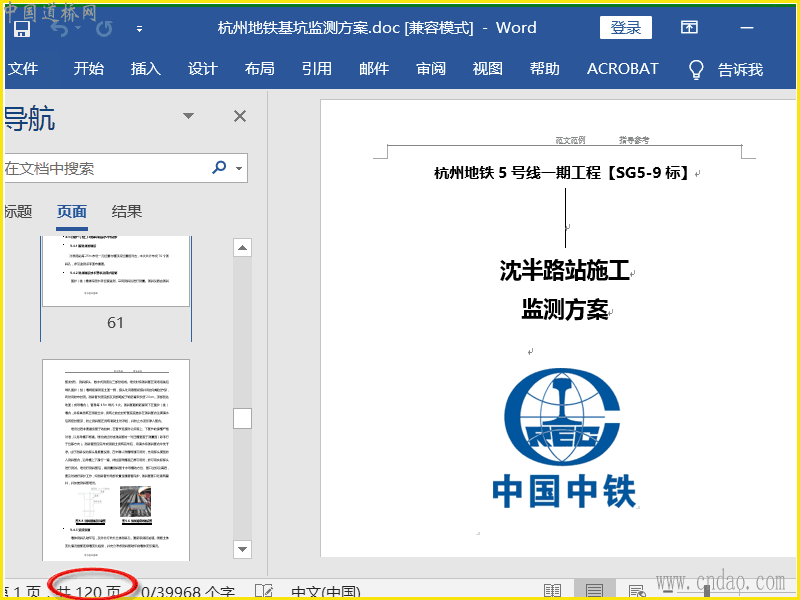Screen dimensions: 800x600
Task: Select the 页面 navigation tab
Action: point(72,212)
